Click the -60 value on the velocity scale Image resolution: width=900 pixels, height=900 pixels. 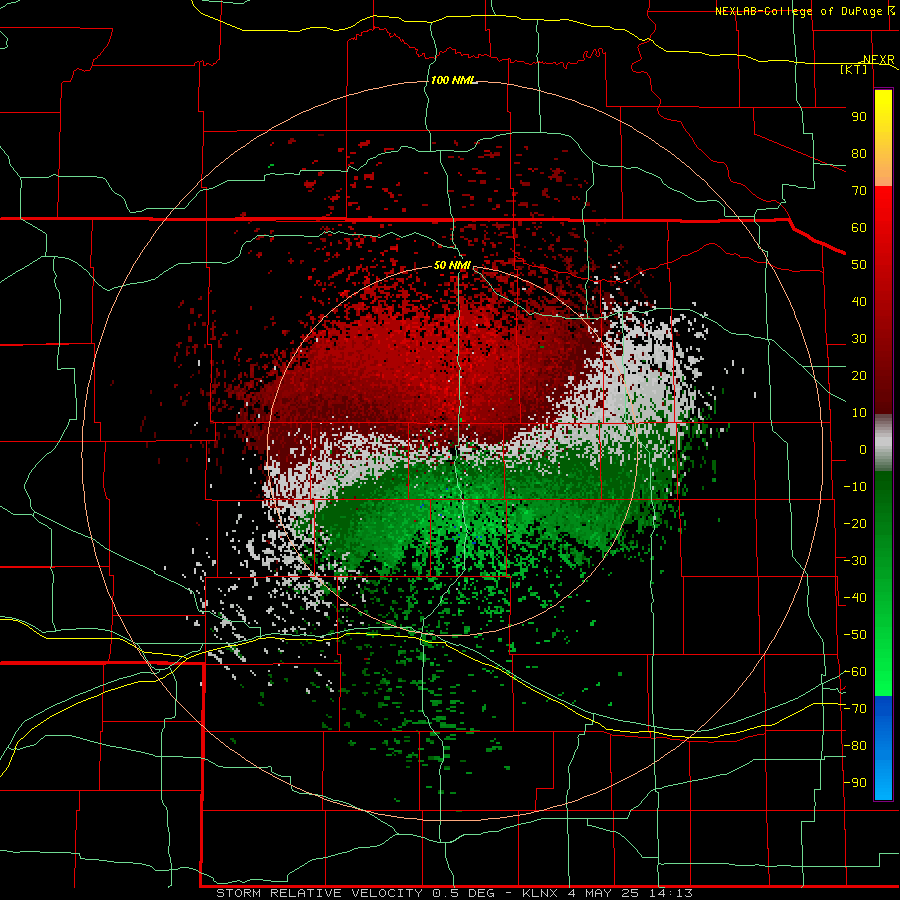coord(855,672)
